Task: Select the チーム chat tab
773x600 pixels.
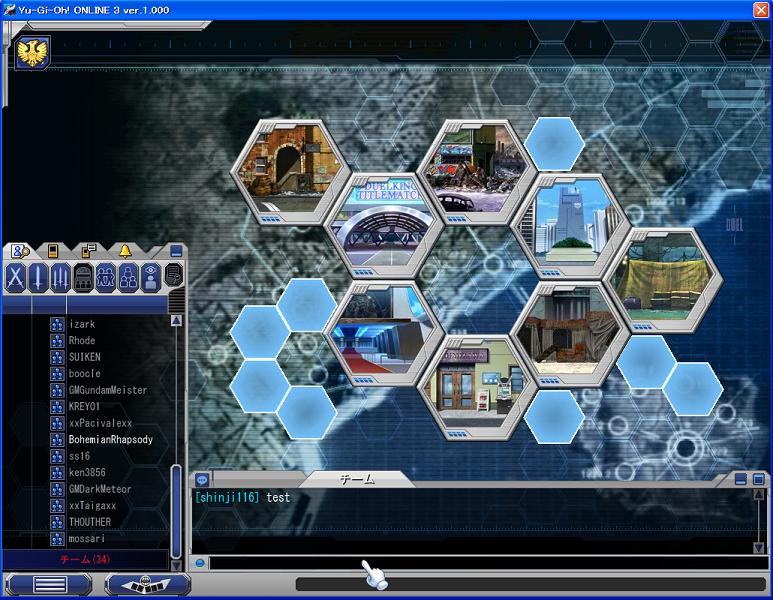Action: coord(357,479)
